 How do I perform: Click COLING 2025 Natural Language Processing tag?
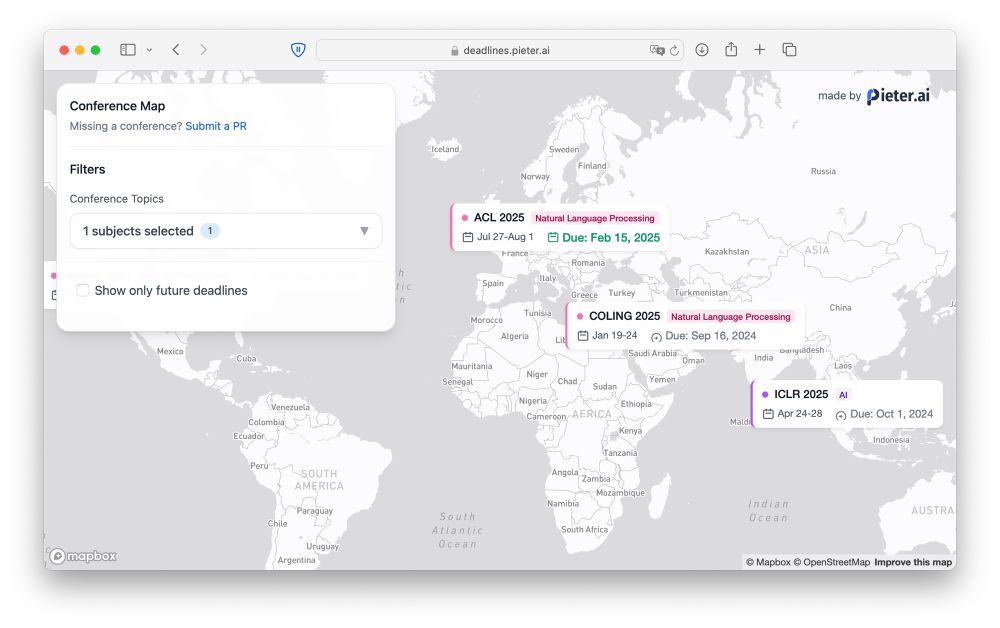point(730,317)
